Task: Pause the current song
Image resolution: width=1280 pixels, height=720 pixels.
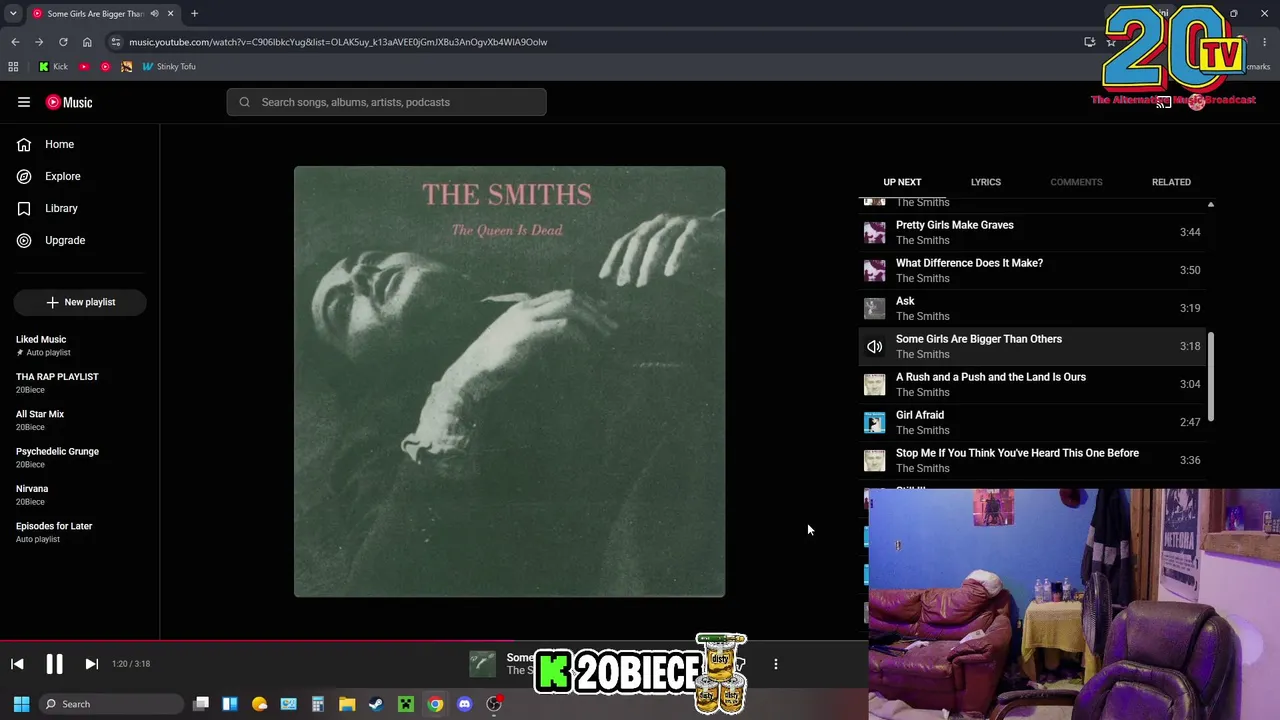Action: point(54,664)
